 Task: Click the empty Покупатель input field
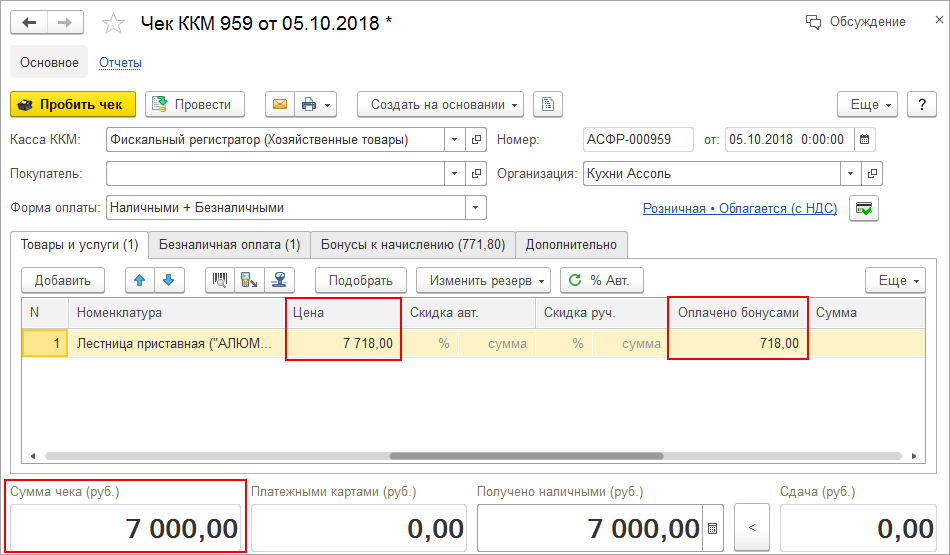(x=275, y=173)
